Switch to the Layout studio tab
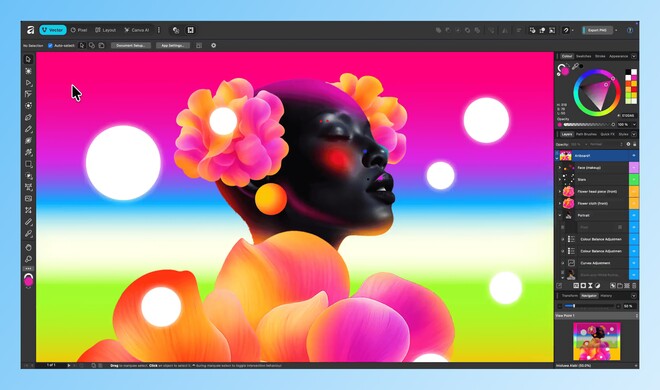The width and height of the screenshot is (660, 390). click(105, 30)
